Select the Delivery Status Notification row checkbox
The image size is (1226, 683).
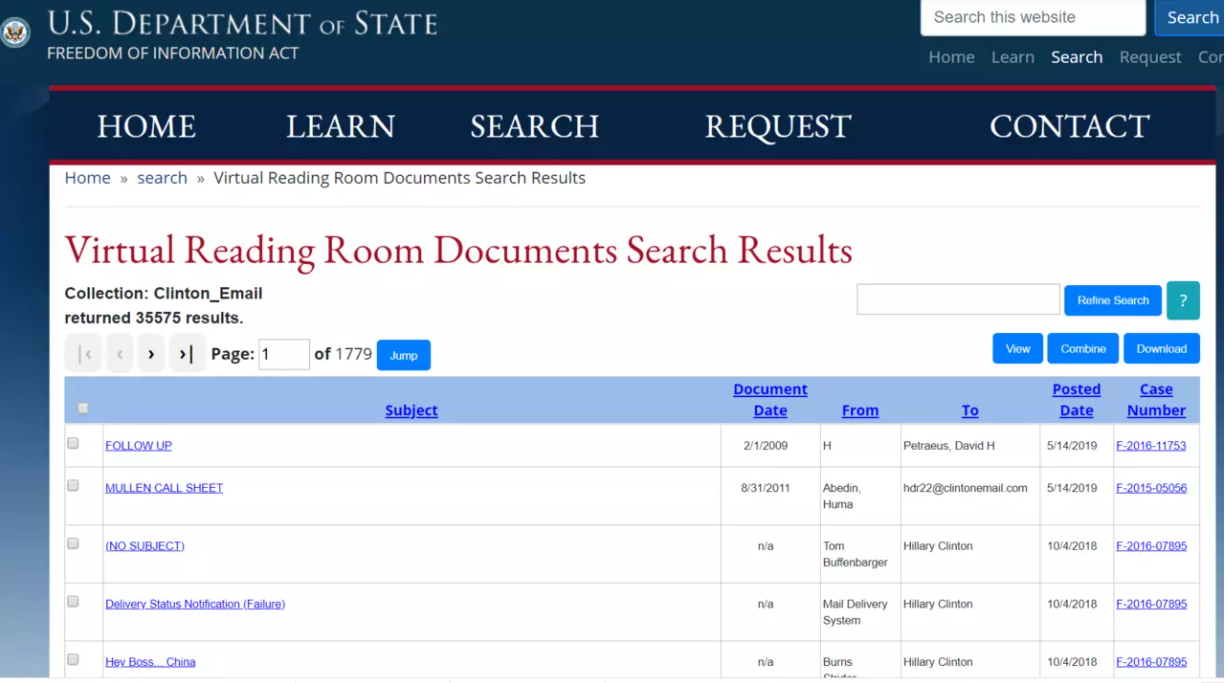73,601
